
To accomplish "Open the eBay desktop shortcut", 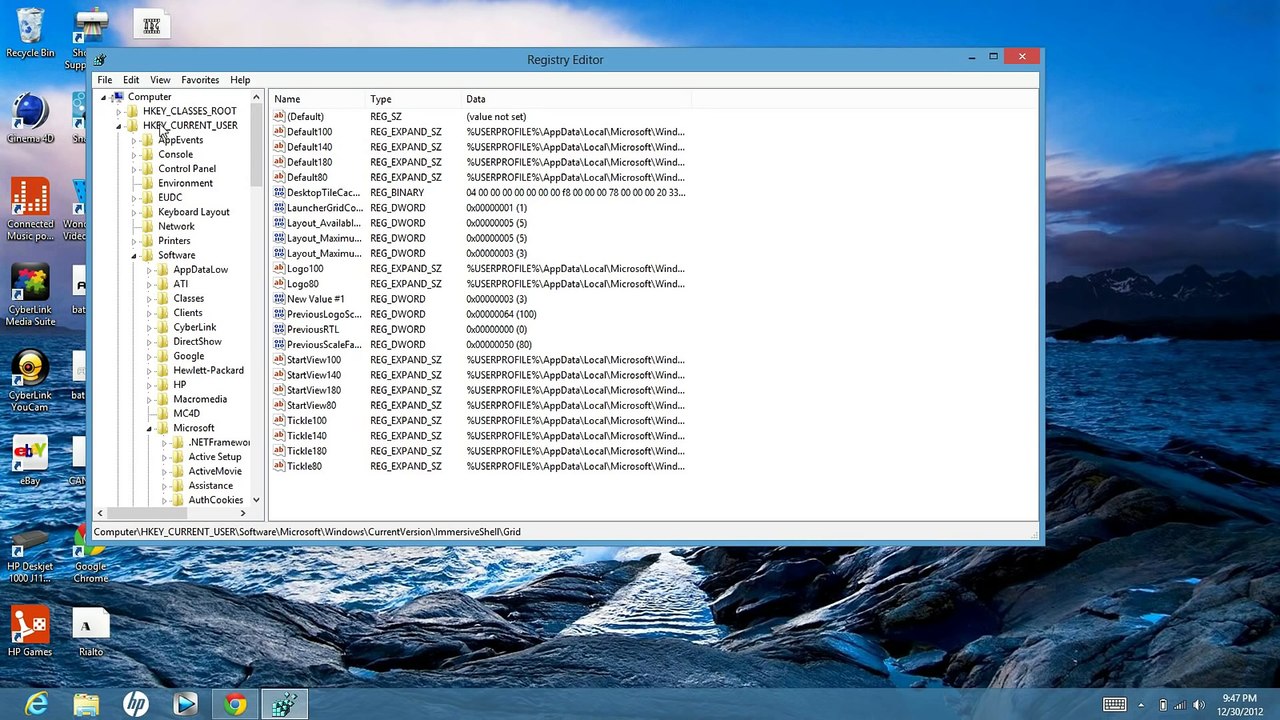I will 30,462.
